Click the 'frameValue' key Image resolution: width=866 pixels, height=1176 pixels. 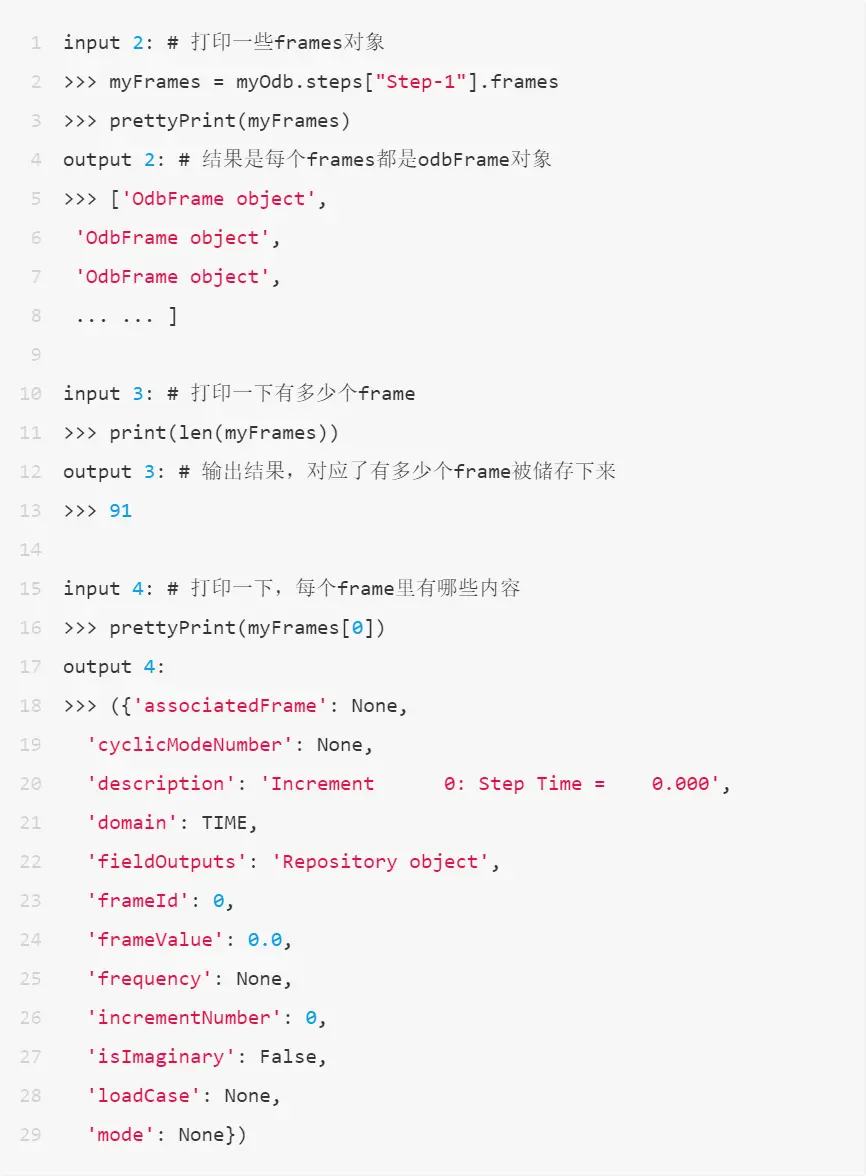(155, 940)
